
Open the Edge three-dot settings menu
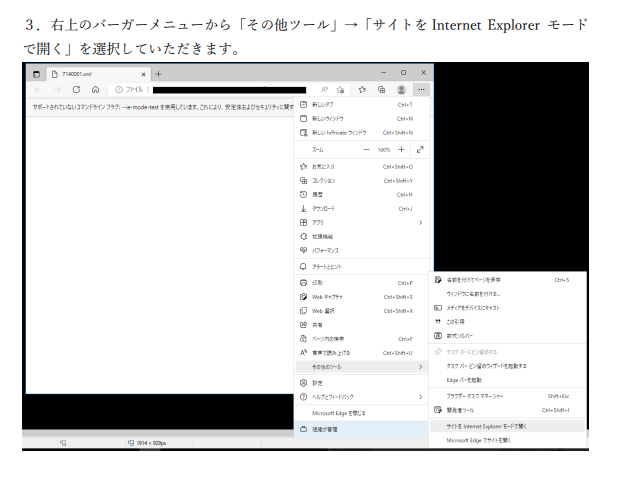pyautogui.click(x=422, y=89)
